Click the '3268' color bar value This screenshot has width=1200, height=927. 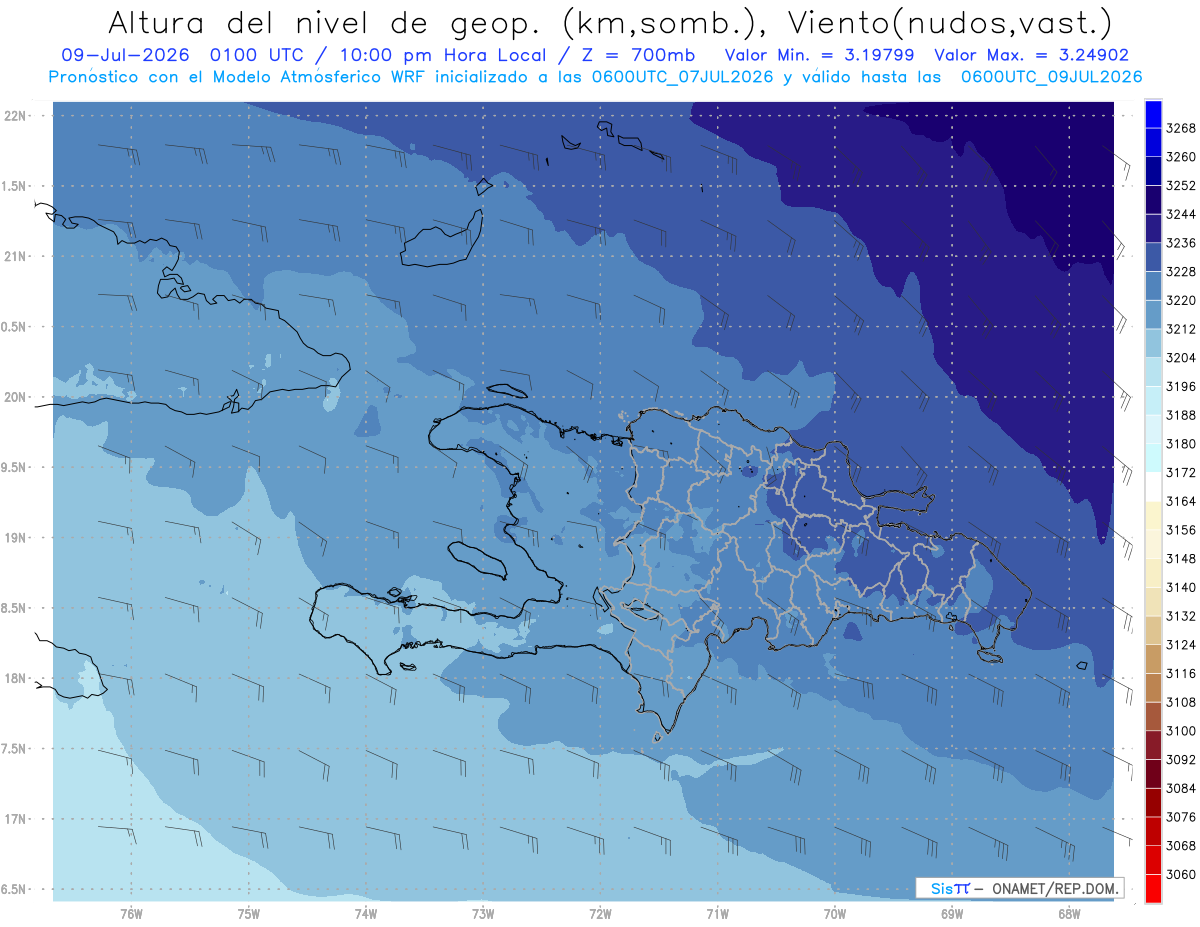[x=1181, y=129]
